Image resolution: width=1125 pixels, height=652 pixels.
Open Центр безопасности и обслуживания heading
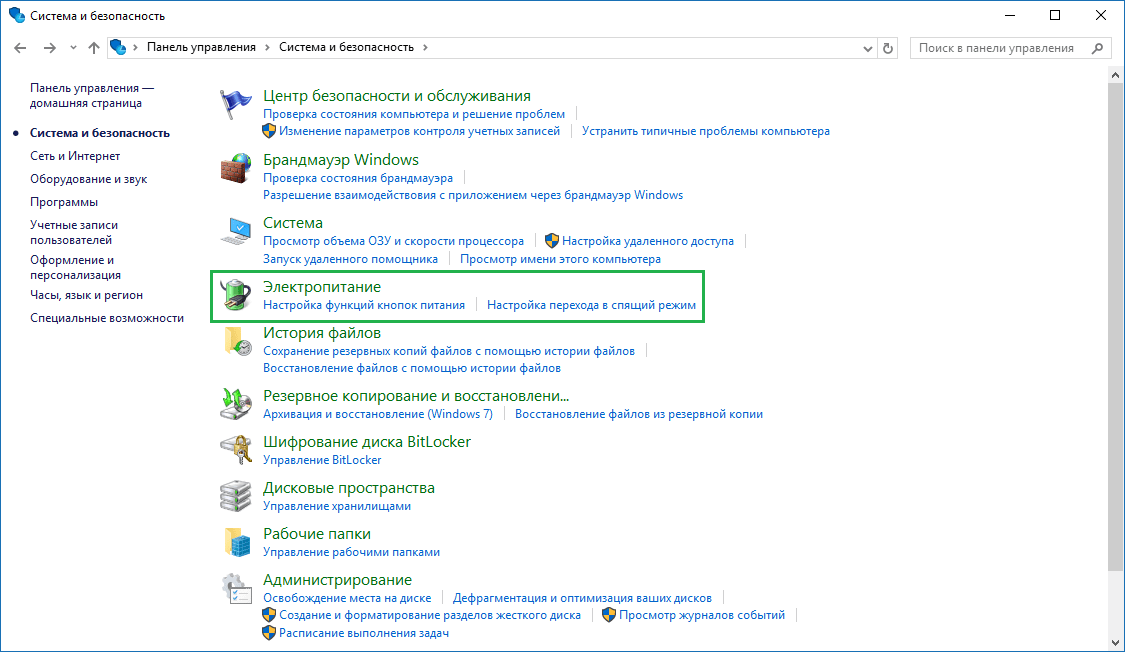click(397, 95)
